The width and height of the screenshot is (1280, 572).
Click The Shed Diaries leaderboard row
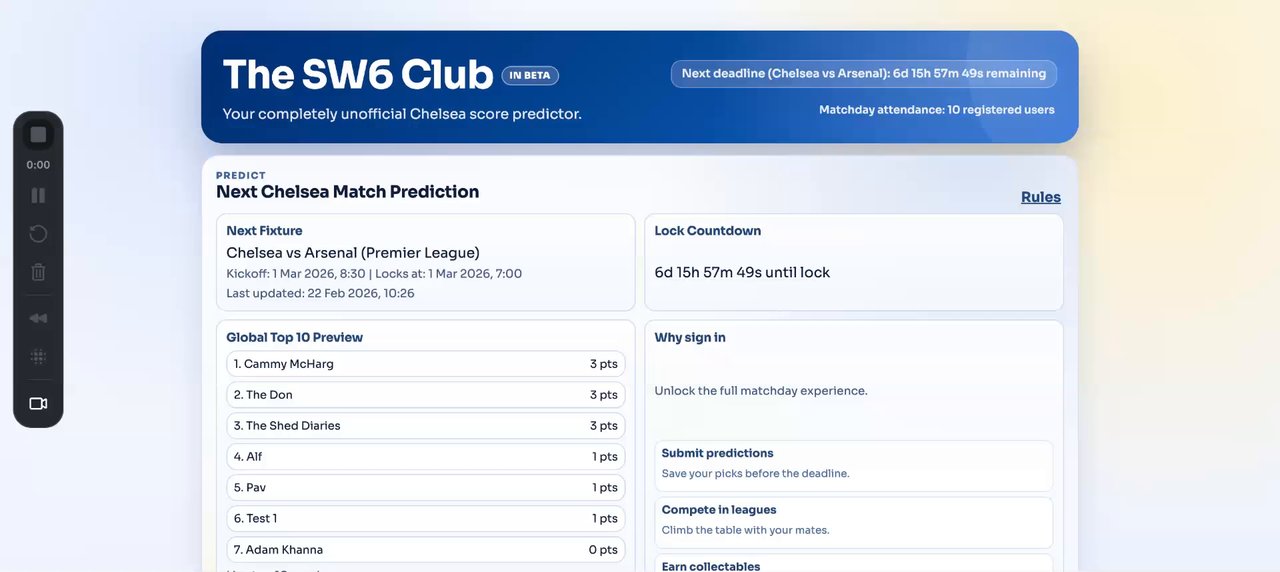[425, 426]
